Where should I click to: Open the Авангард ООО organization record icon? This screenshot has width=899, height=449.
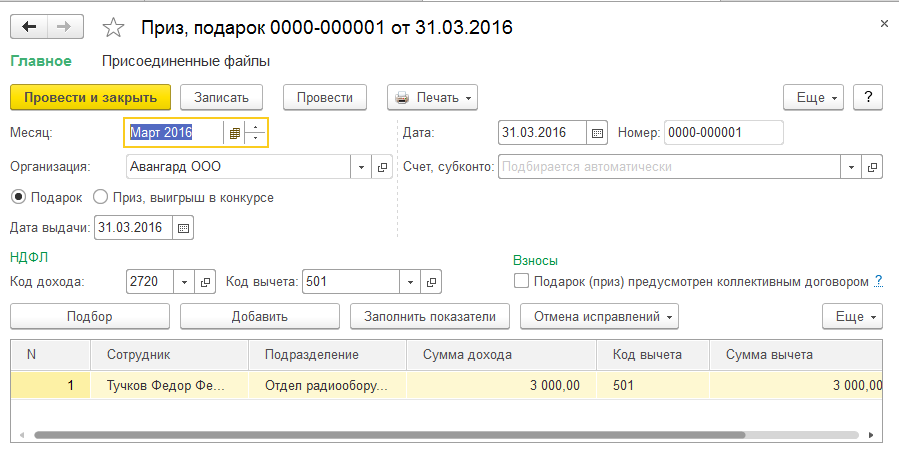click(382, 167)
